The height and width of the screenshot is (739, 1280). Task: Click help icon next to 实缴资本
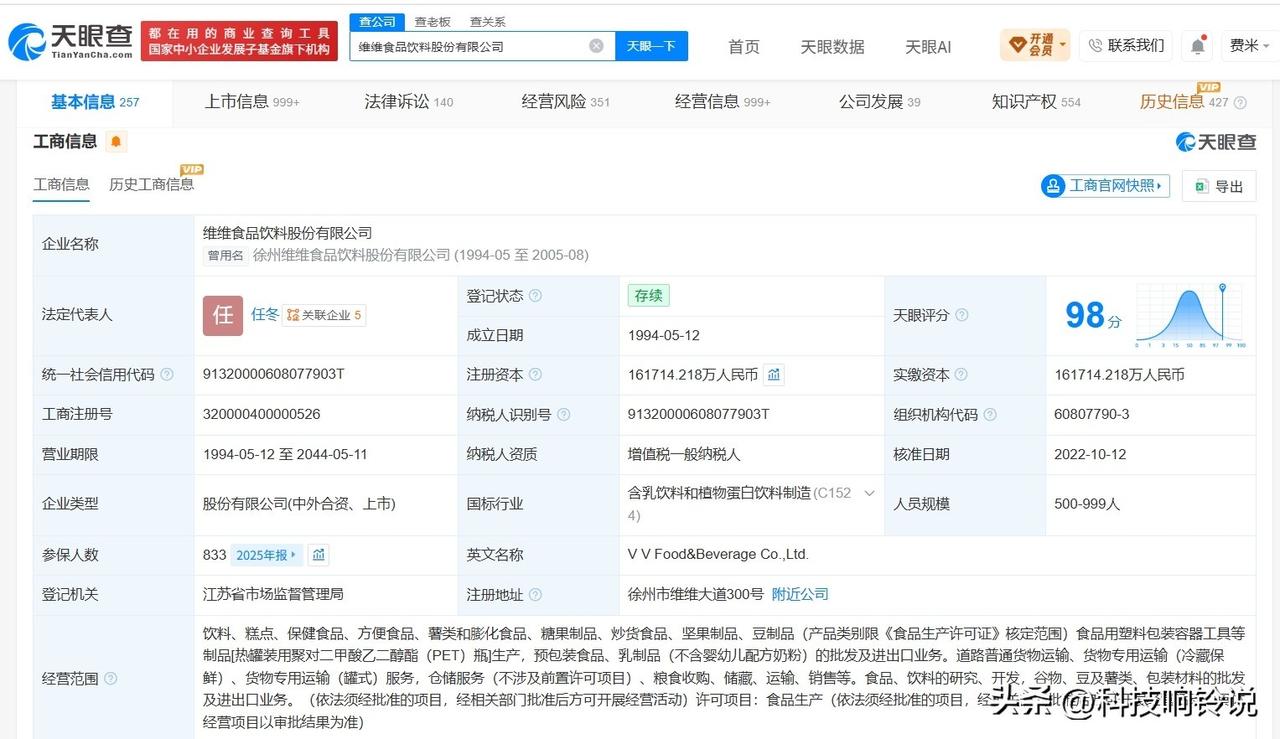961,375
